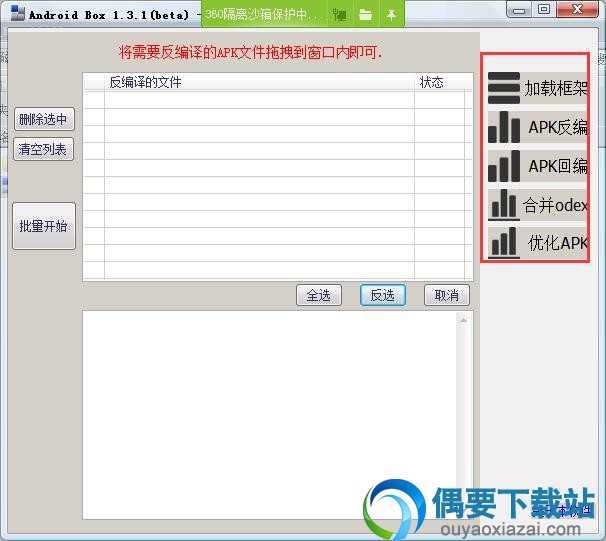Image resolution: width=606 pixels, height=541 pixels.
Task: Click the 全选 button
Action: (x=319, y=295)
